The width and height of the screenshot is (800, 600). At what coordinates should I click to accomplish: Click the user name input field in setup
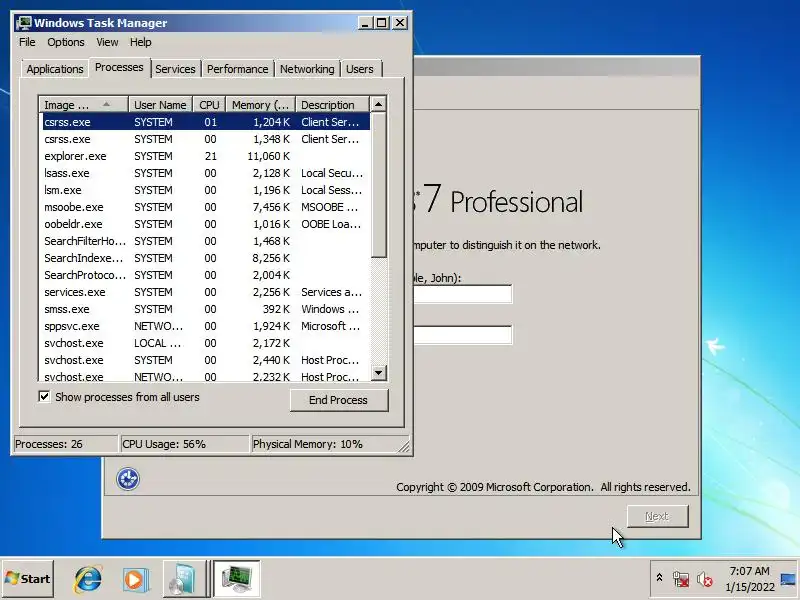462,294
